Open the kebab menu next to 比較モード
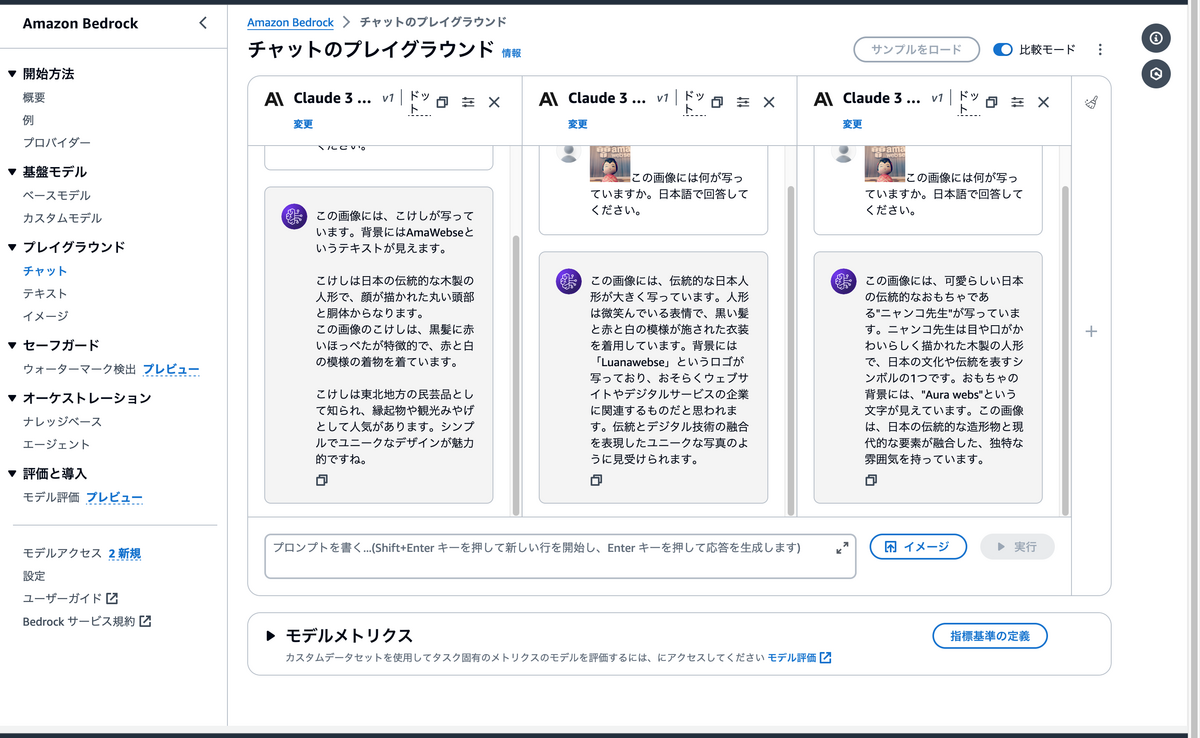The image size is (1200, 738). pyautogui.click(x=1100, y=49)
